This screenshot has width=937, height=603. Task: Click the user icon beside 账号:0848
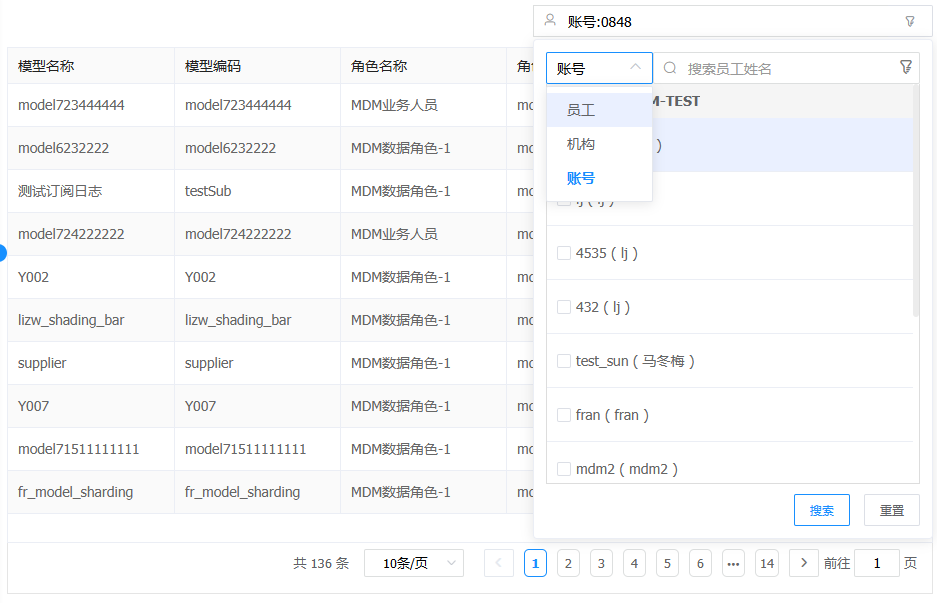pos(550,21)
